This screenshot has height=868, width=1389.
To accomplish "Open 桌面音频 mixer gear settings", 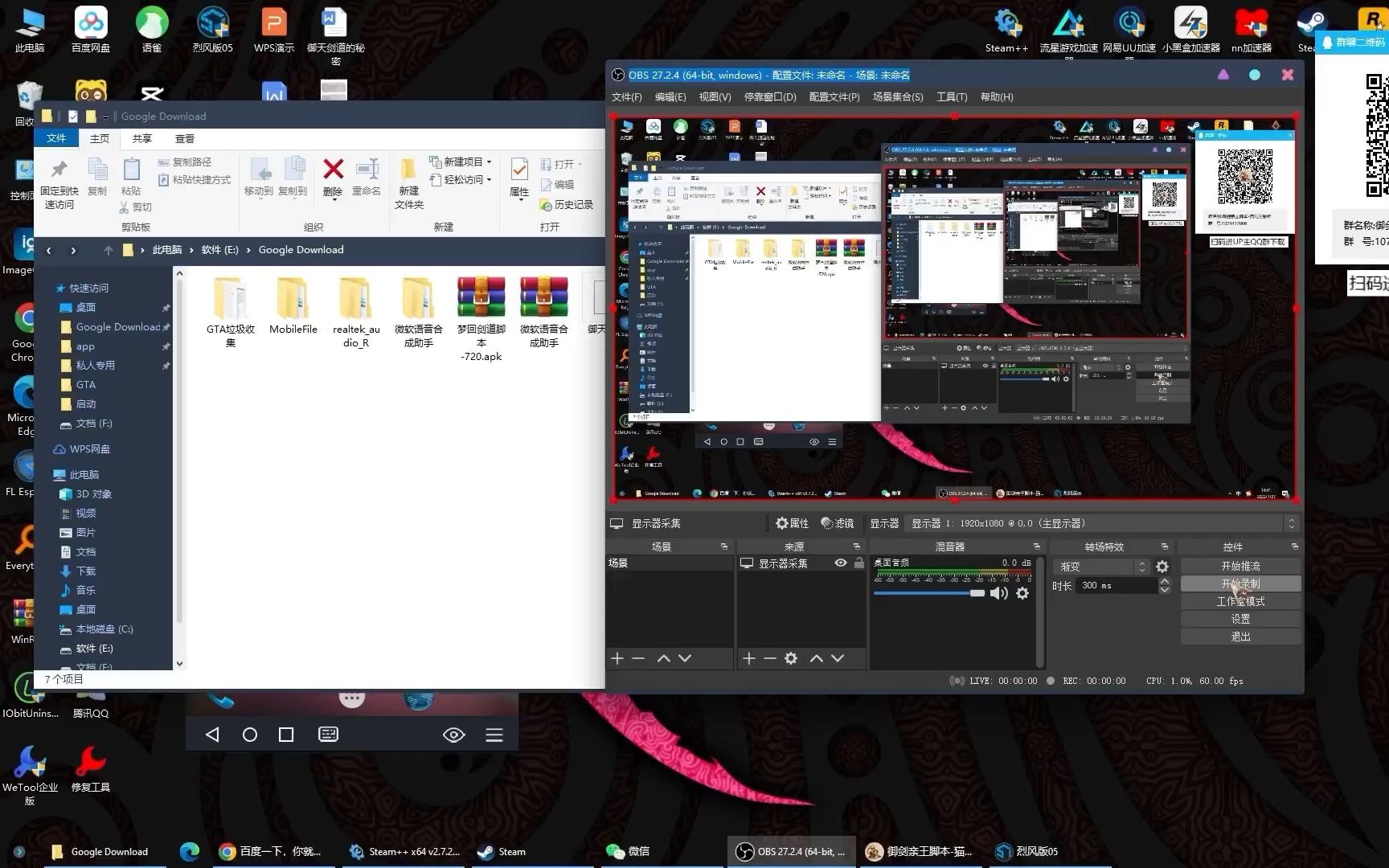I will (1022, 593).
